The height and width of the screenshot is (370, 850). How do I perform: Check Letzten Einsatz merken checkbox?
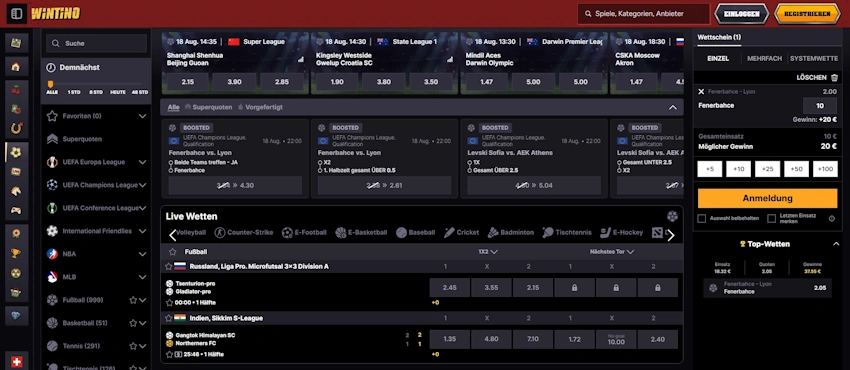coord(771,218)
